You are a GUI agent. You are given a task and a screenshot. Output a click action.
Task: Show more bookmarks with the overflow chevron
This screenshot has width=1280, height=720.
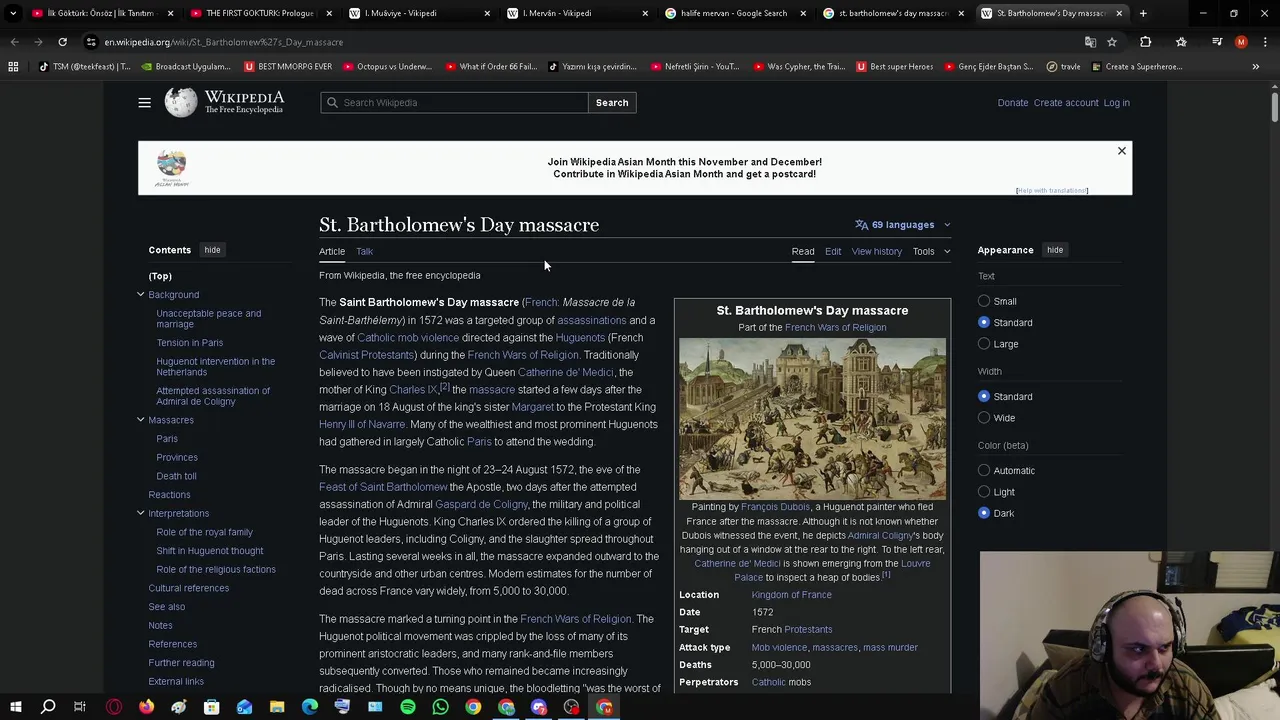1255,66
